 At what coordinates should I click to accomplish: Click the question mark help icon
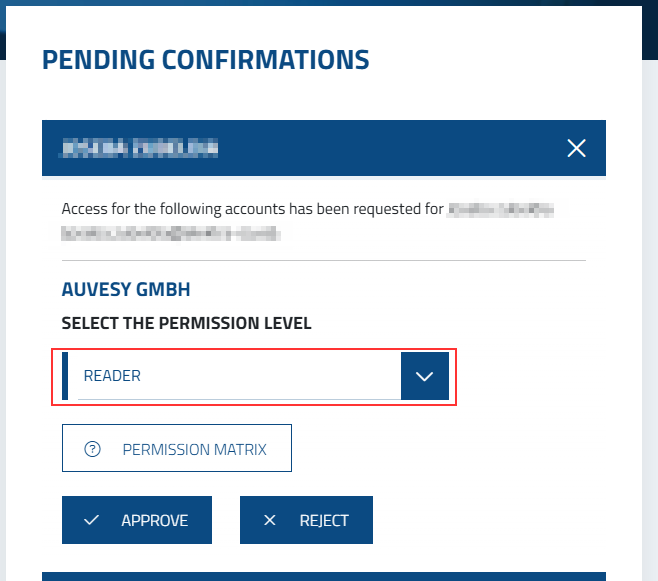(93, 449)
